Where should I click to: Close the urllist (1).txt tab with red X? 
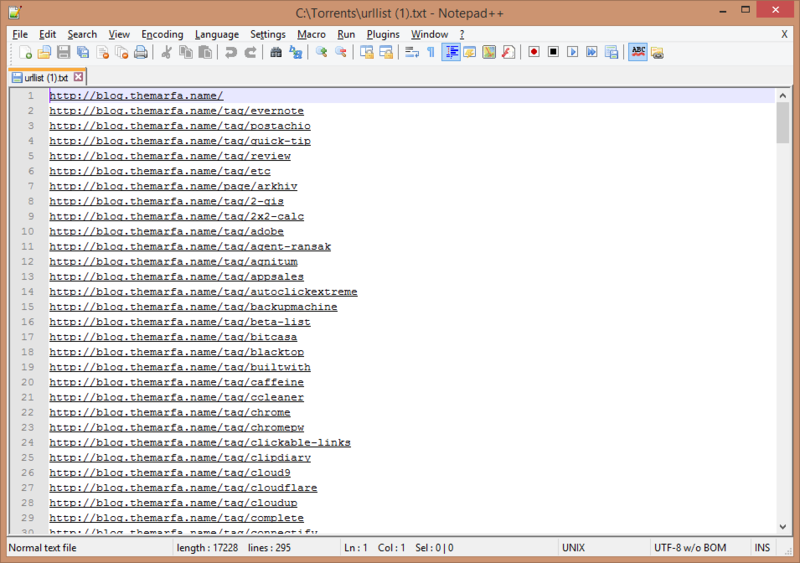[78, 77]
